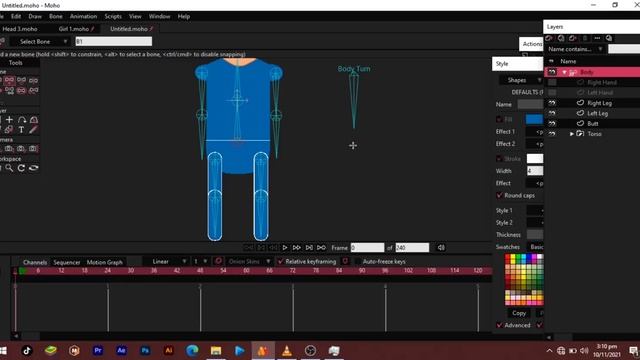Viewport: 640px width, 360px height.
Task: Toggle Round caps checkbox
Action: point(499,195)
